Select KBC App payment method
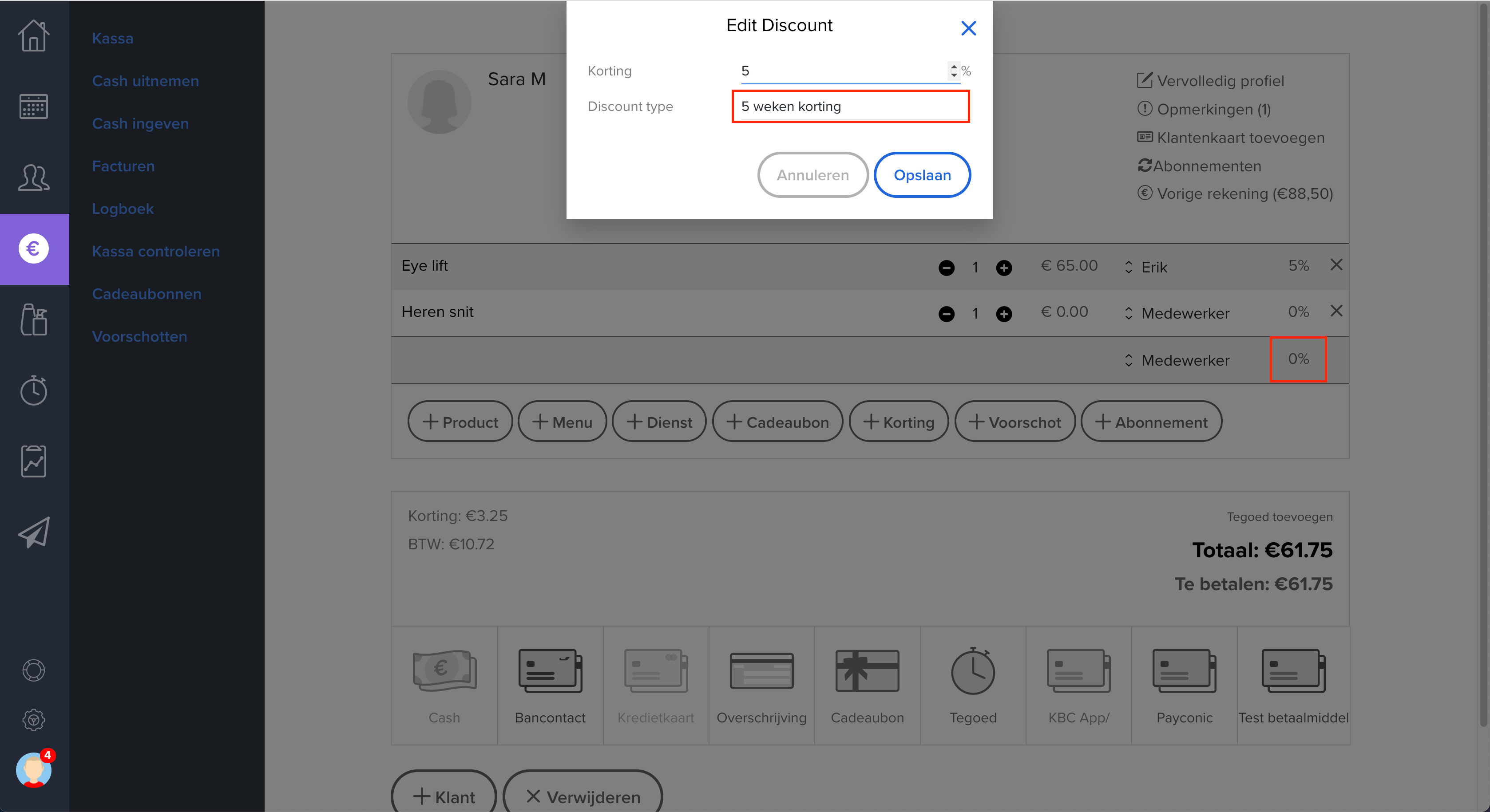1490x812 pixels. [x=1079, y=686]
